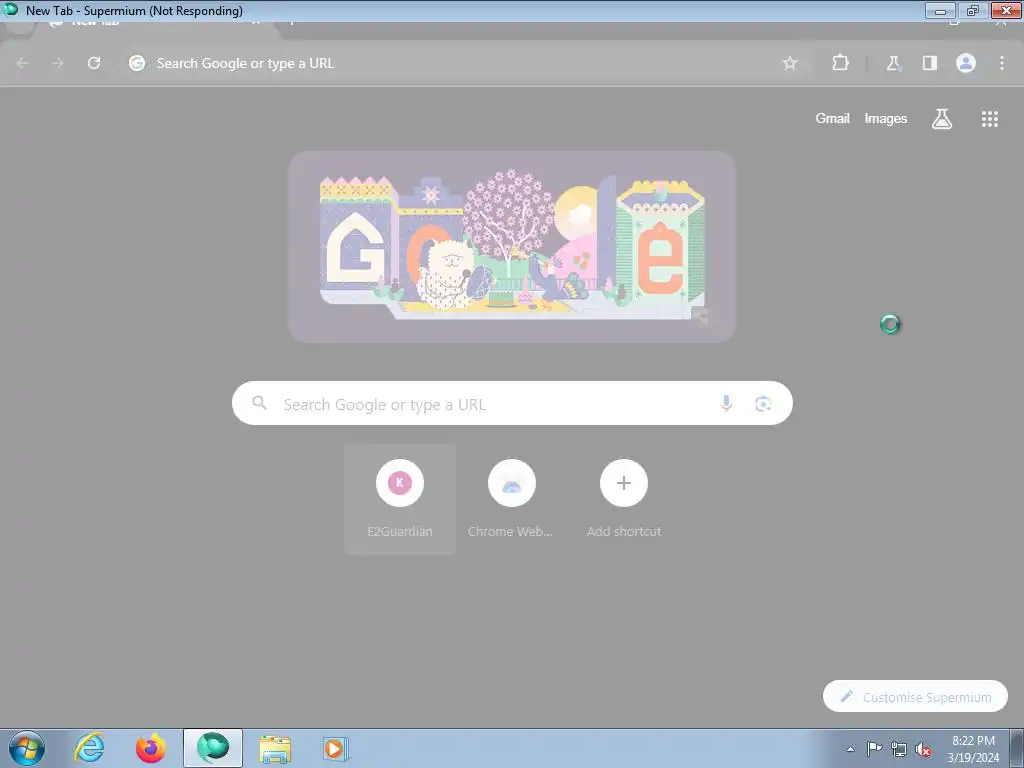Image resolution: width=1024 pixels, height=768 pixels.
Task: Minimize the Supermium window
Action: click(940, 10)
